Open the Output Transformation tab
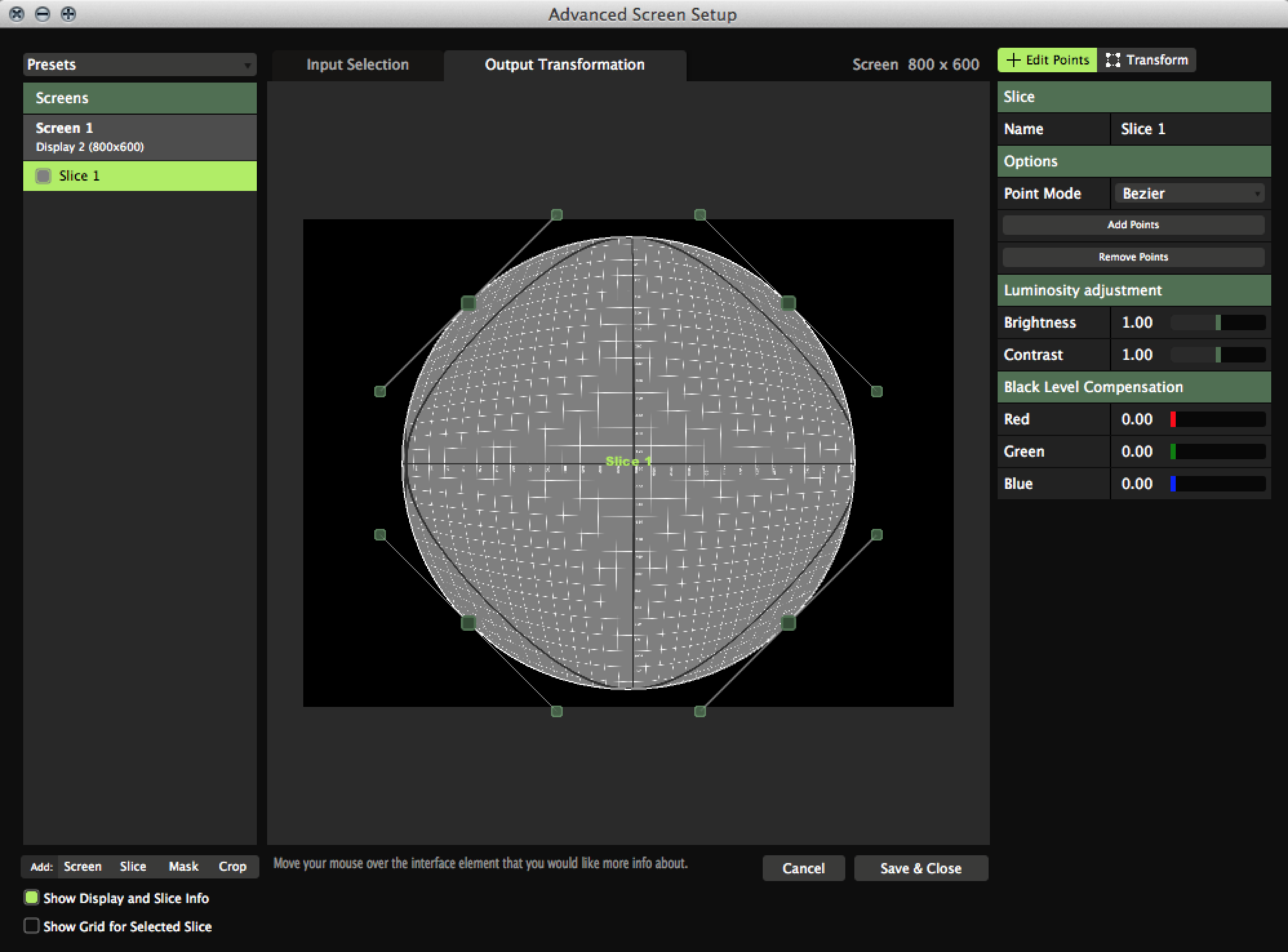The image size is (1288, 952). click(565, 64)
